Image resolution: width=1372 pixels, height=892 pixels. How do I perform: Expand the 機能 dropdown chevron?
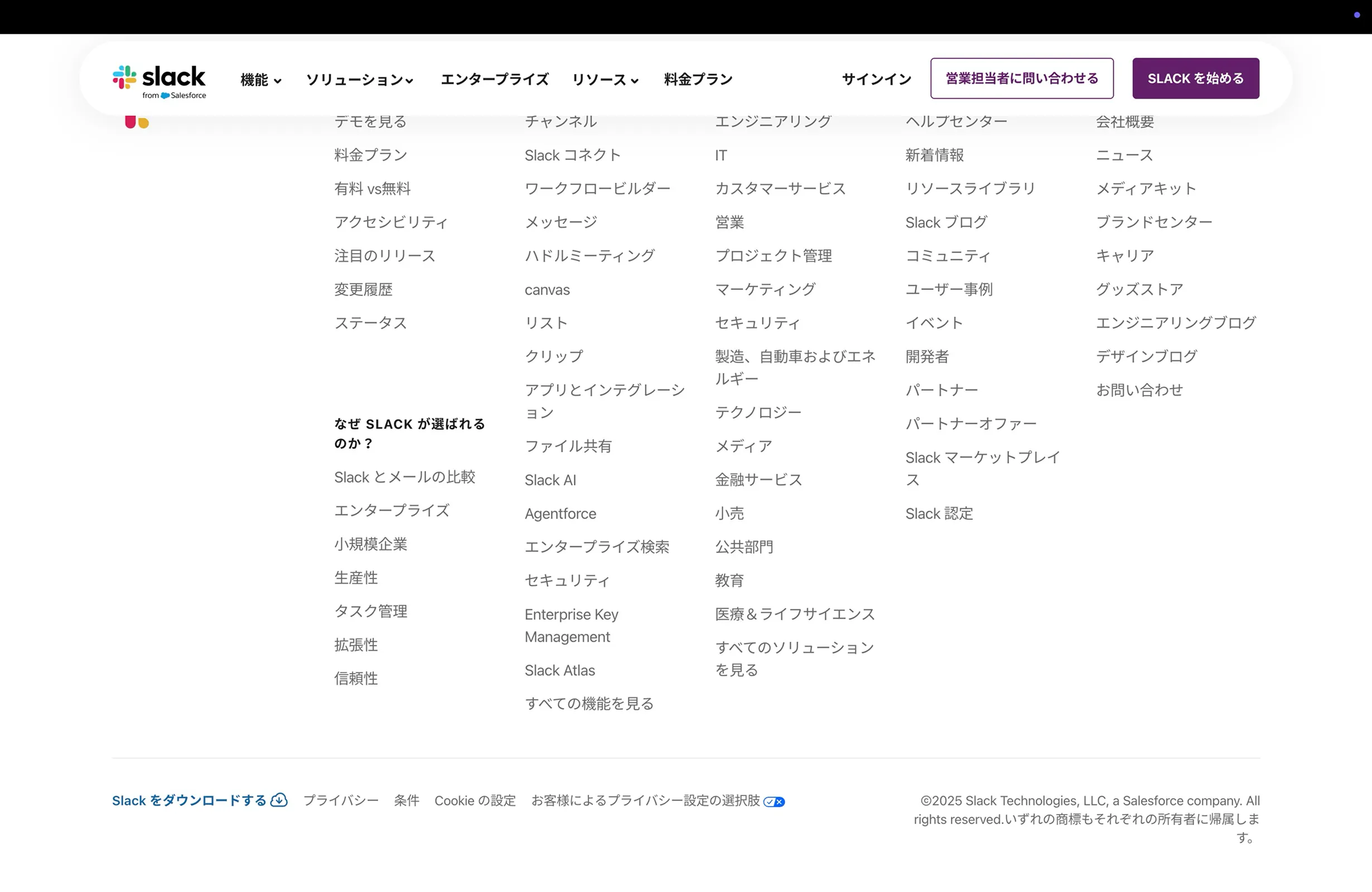pyautogui.click(x=277, y=81)
